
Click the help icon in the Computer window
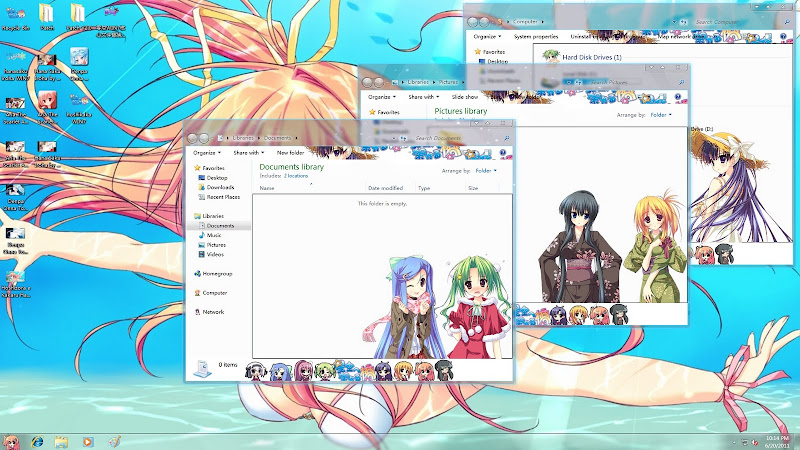(x=784, y=37)
